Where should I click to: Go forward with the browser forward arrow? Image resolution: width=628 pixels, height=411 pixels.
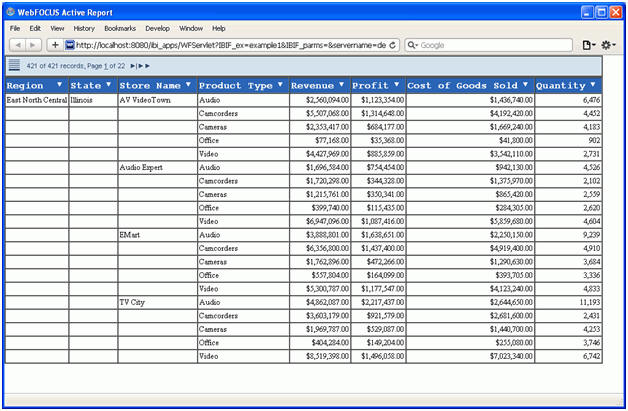pos(33,45)
